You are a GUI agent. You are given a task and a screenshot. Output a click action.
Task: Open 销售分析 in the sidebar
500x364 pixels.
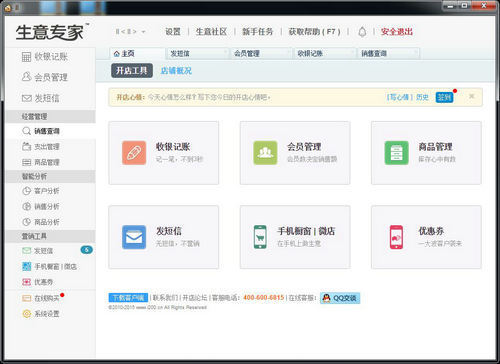[41, 206]
